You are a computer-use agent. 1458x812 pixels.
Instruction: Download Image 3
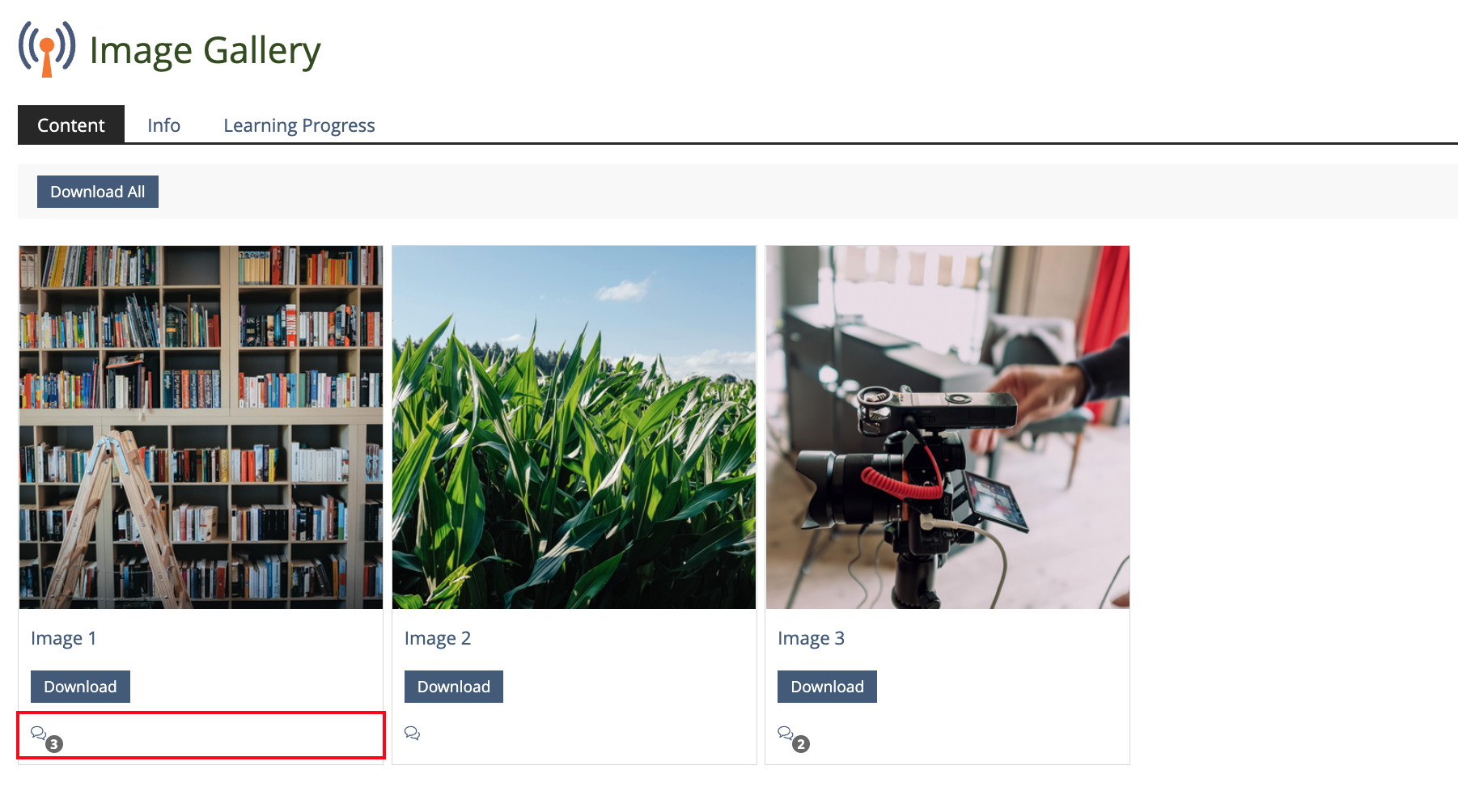827,687
